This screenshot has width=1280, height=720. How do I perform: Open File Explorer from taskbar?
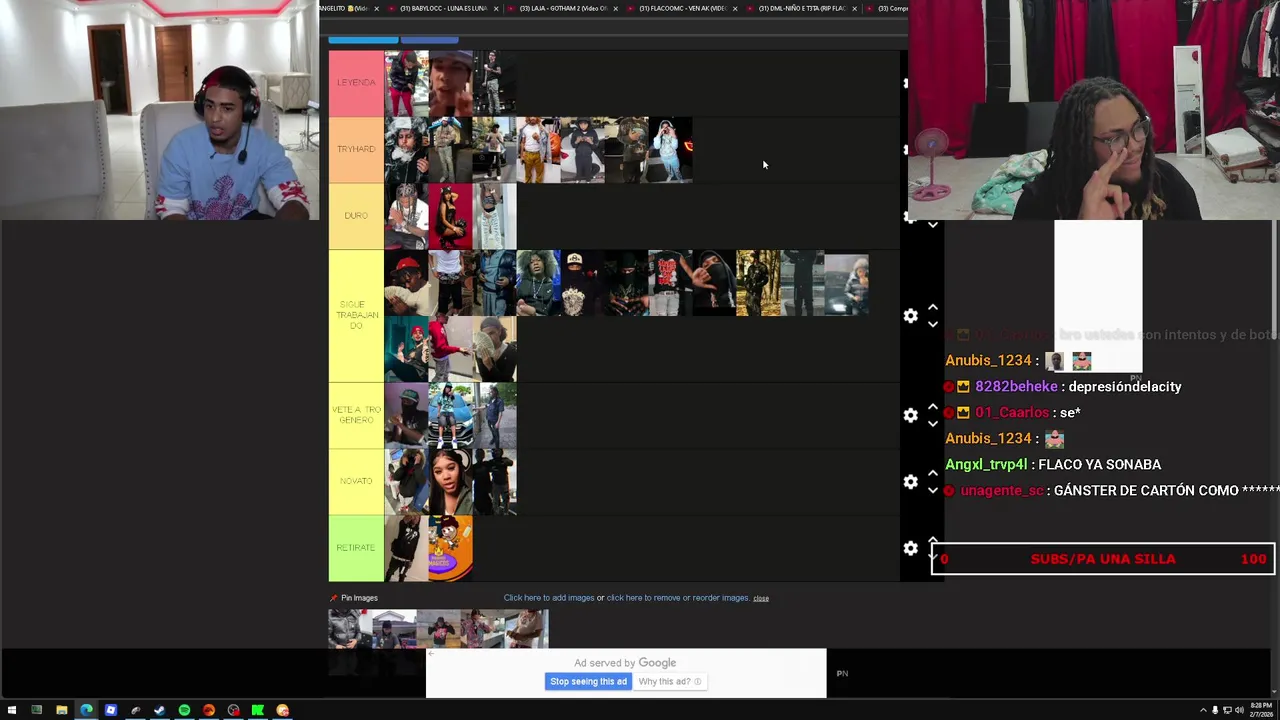coord(61,710)
